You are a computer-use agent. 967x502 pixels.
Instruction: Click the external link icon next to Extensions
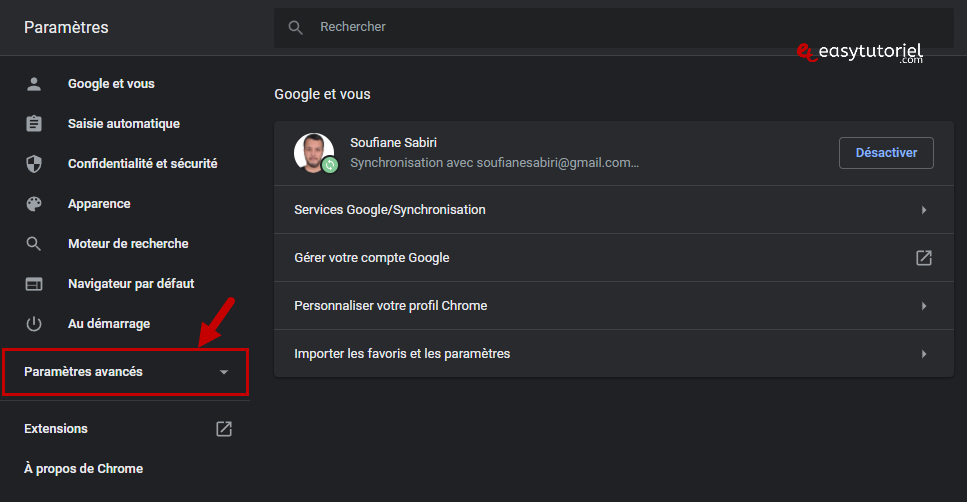click(x=224, y=429)
